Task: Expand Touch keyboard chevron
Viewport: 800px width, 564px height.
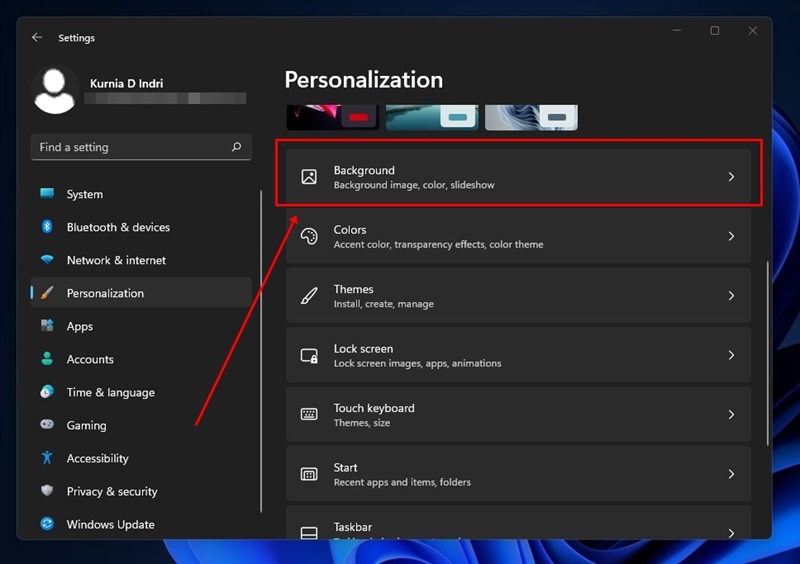Action: tap(731, 414)
